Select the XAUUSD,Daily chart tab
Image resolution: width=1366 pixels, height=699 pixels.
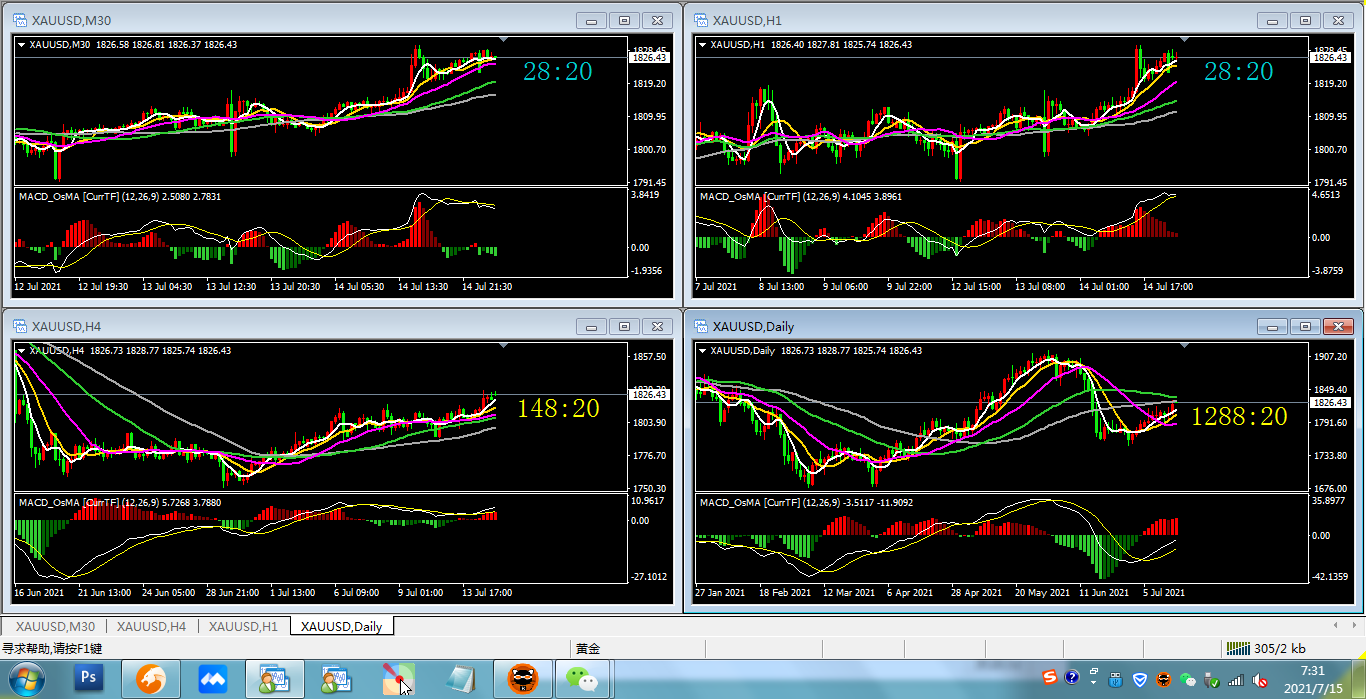pos(342,626)
